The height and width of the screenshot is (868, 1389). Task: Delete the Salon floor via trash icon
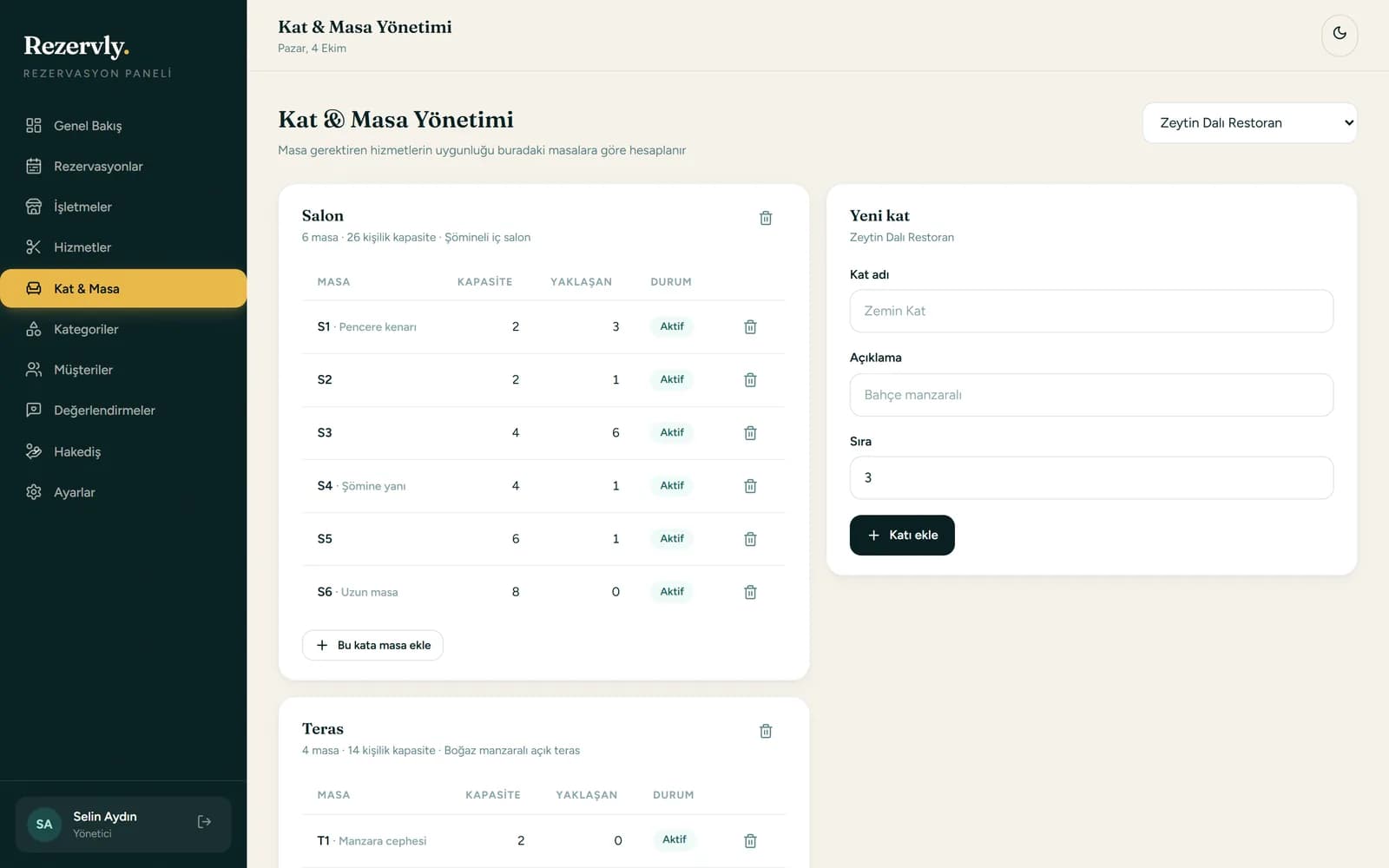pos(766,218)
